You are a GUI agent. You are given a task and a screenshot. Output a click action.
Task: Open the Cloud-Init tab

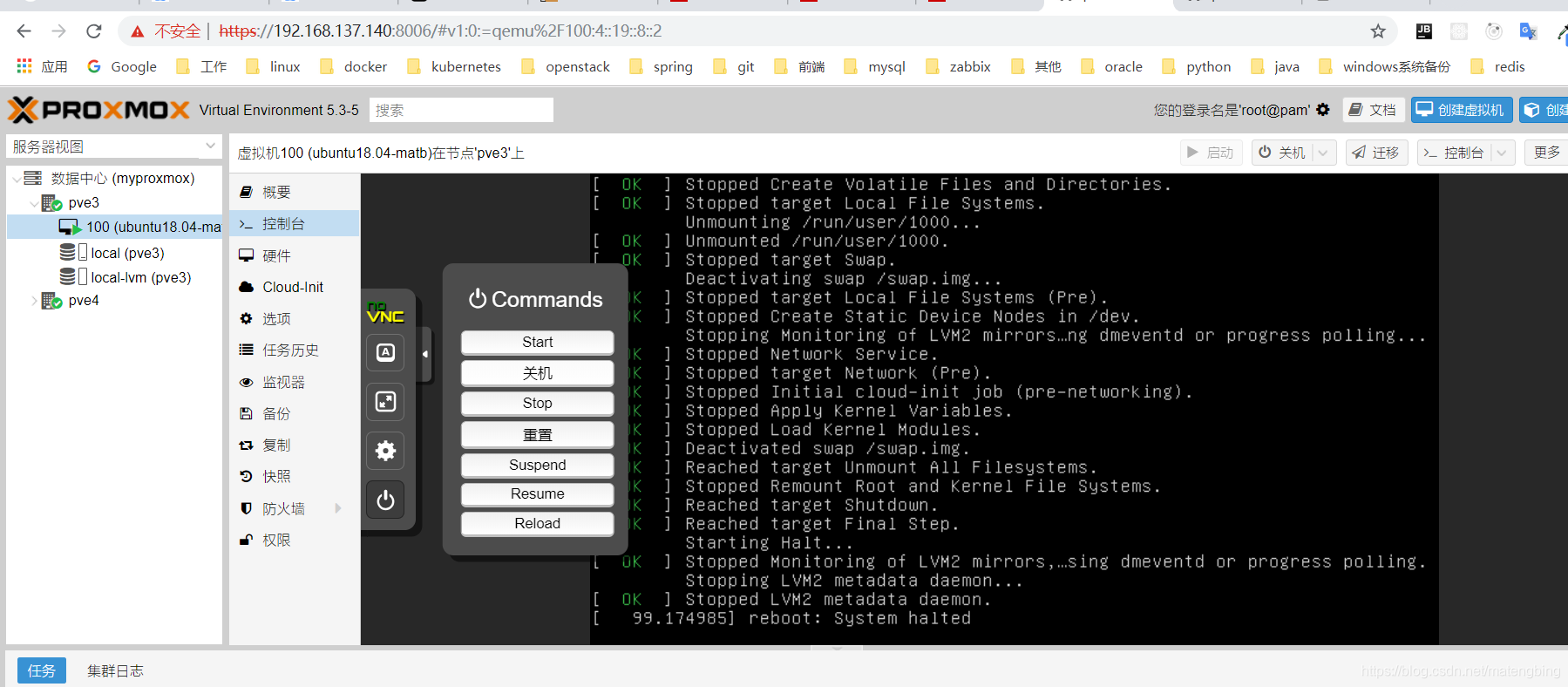click(x=295, y=287)
